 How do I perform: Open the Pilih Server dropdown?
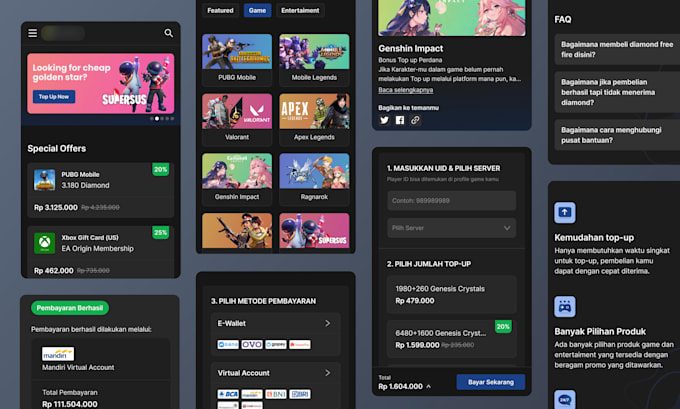pos(451,228)
